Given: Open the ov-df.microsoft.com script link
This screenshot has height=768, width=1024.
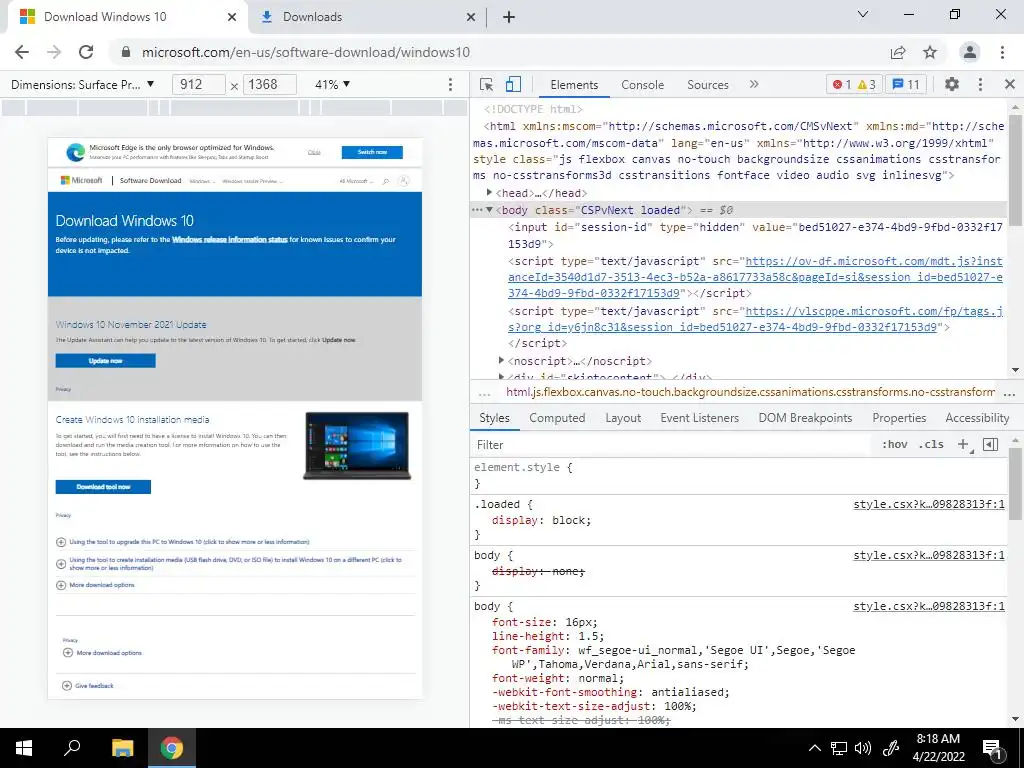Looking at the screenshot, I should (x=755, y=277).
